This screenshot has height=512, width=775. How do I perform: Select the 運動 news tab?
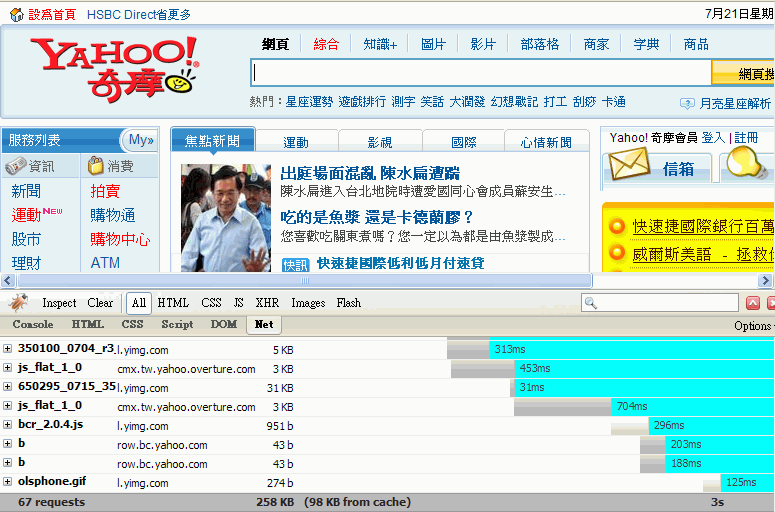(296, 142)
